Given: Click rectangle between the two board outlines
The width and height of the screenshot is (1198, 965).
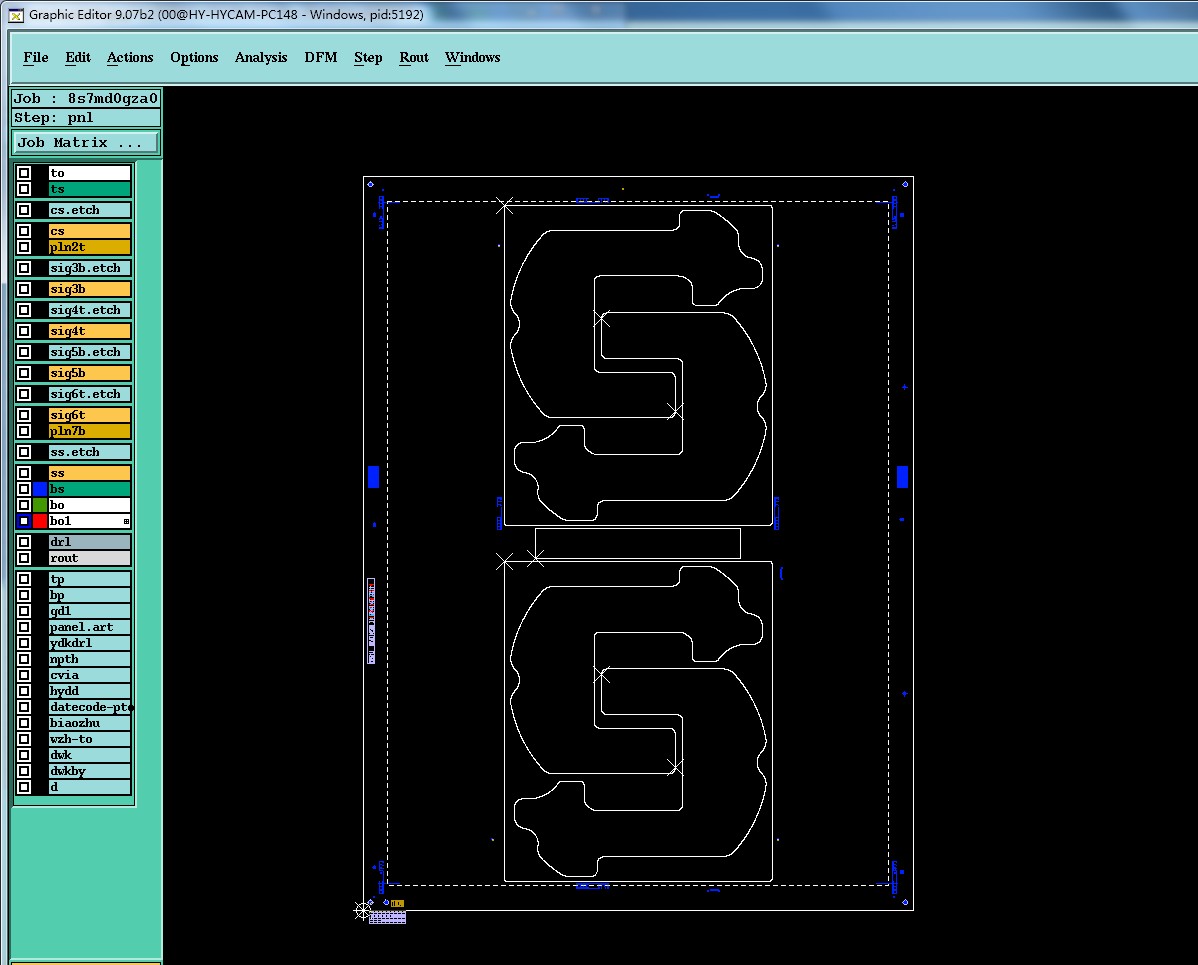Looking at the screenshot, I should [638, 544].
